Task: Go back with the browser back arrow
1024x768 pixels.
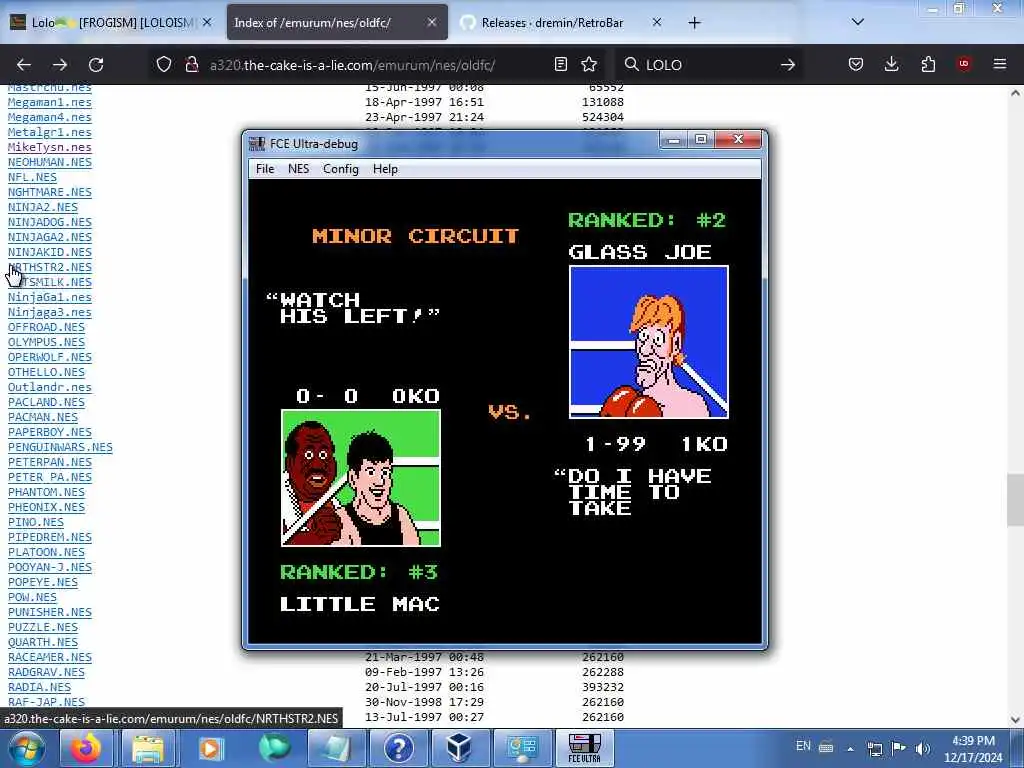Action: pos(24,65)
